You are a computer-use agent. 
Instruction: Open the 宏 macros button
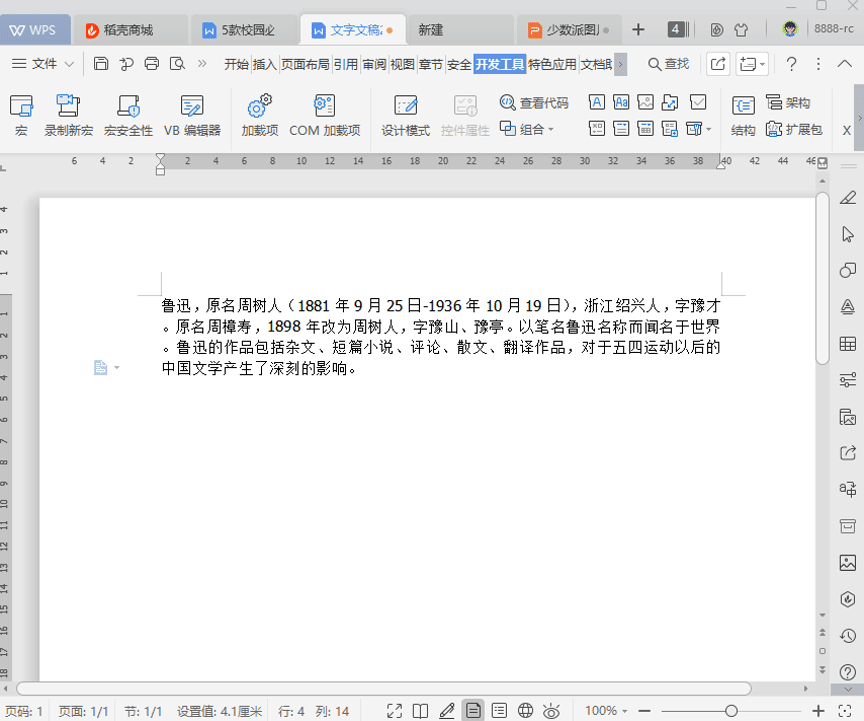click(x=21, y=115)
